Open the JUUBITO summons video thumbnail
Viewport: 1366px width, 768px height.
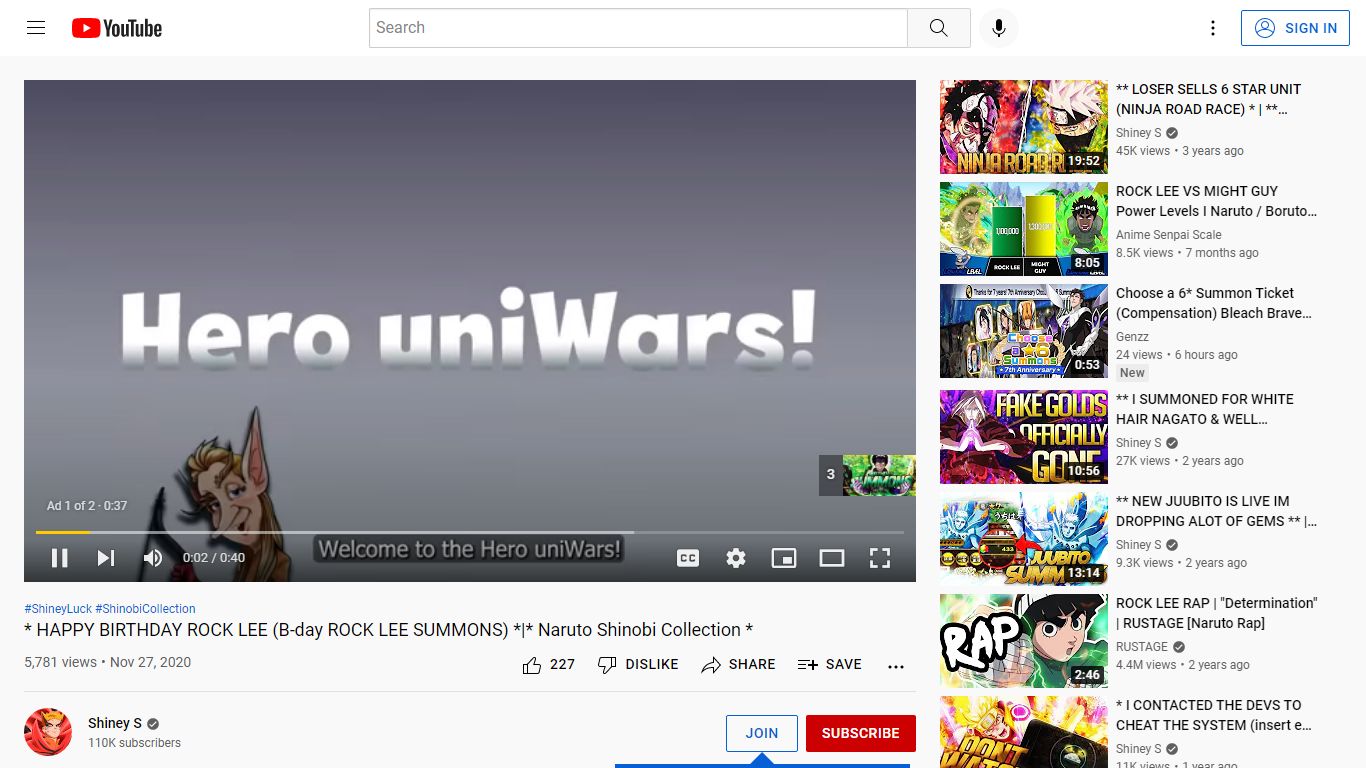(1024, 539)
